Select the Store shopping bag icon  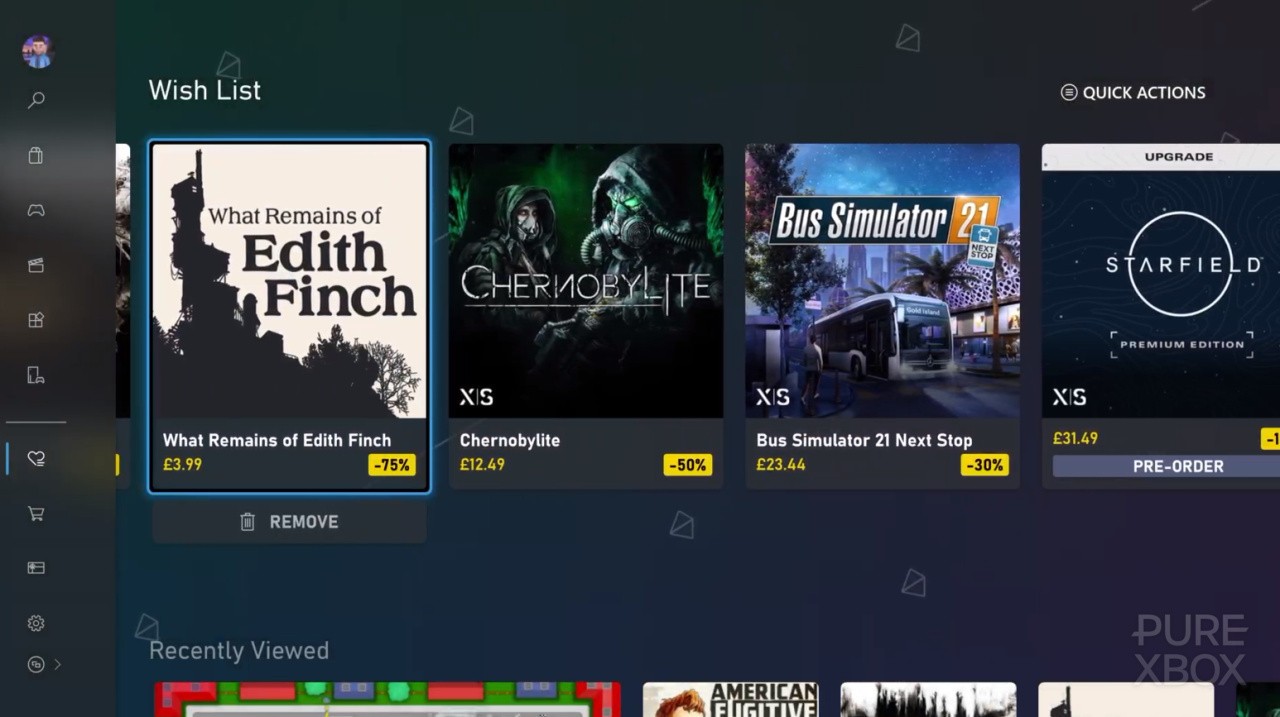pos(36,155)
